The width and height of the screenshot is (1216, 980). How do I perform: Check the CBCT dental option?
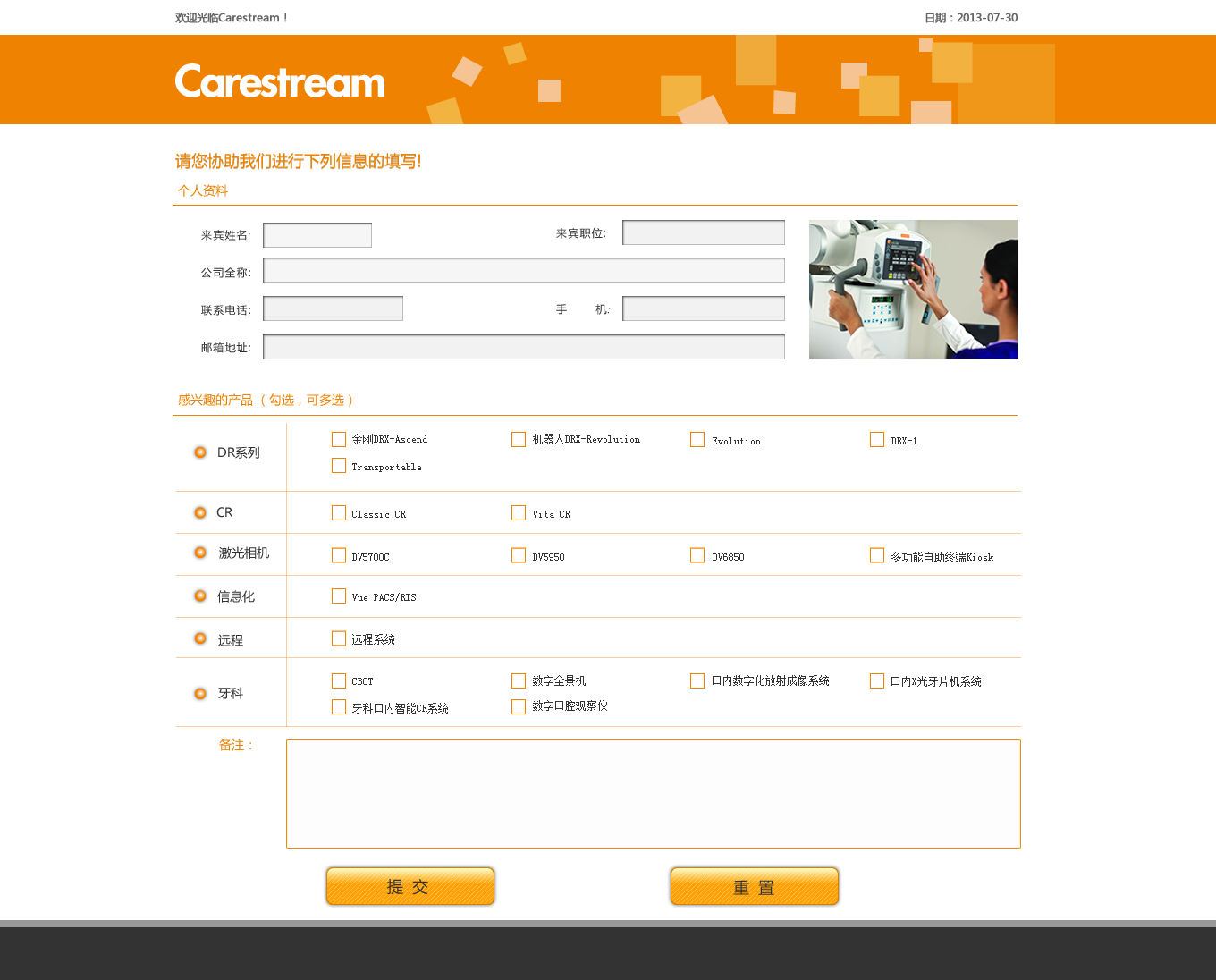pyautogui.click(x=339, y=681)
